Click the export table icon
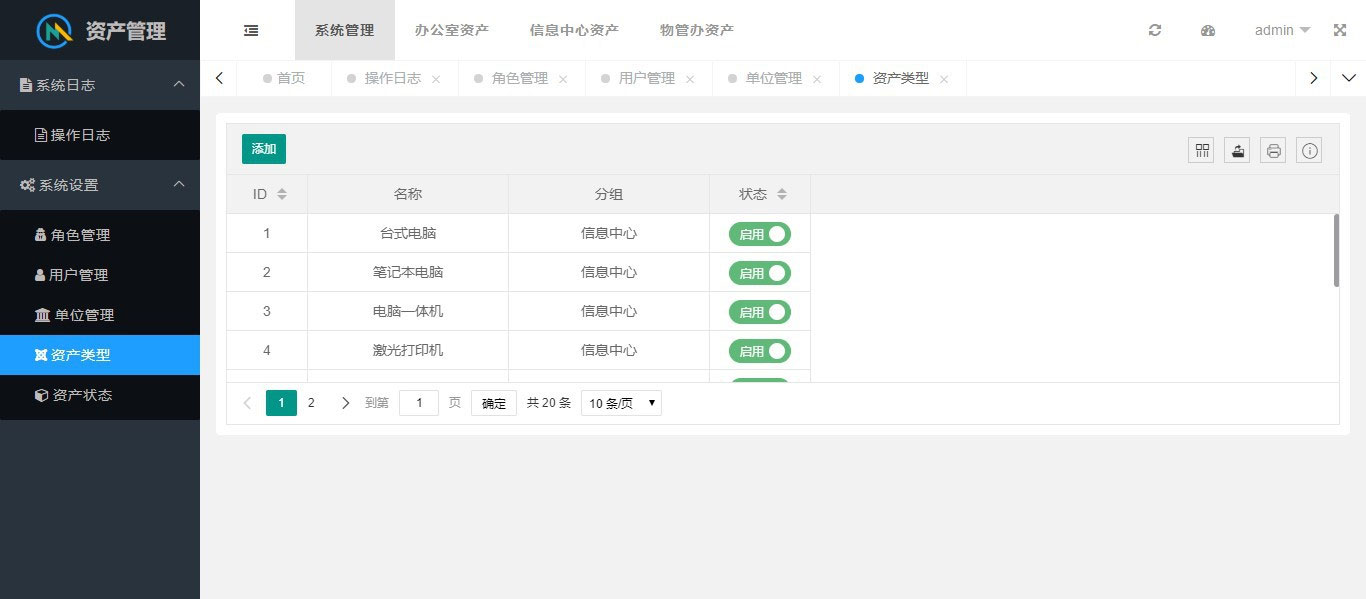The width and height of the screenshot is (1366, 599). (x=1237, y=150)
